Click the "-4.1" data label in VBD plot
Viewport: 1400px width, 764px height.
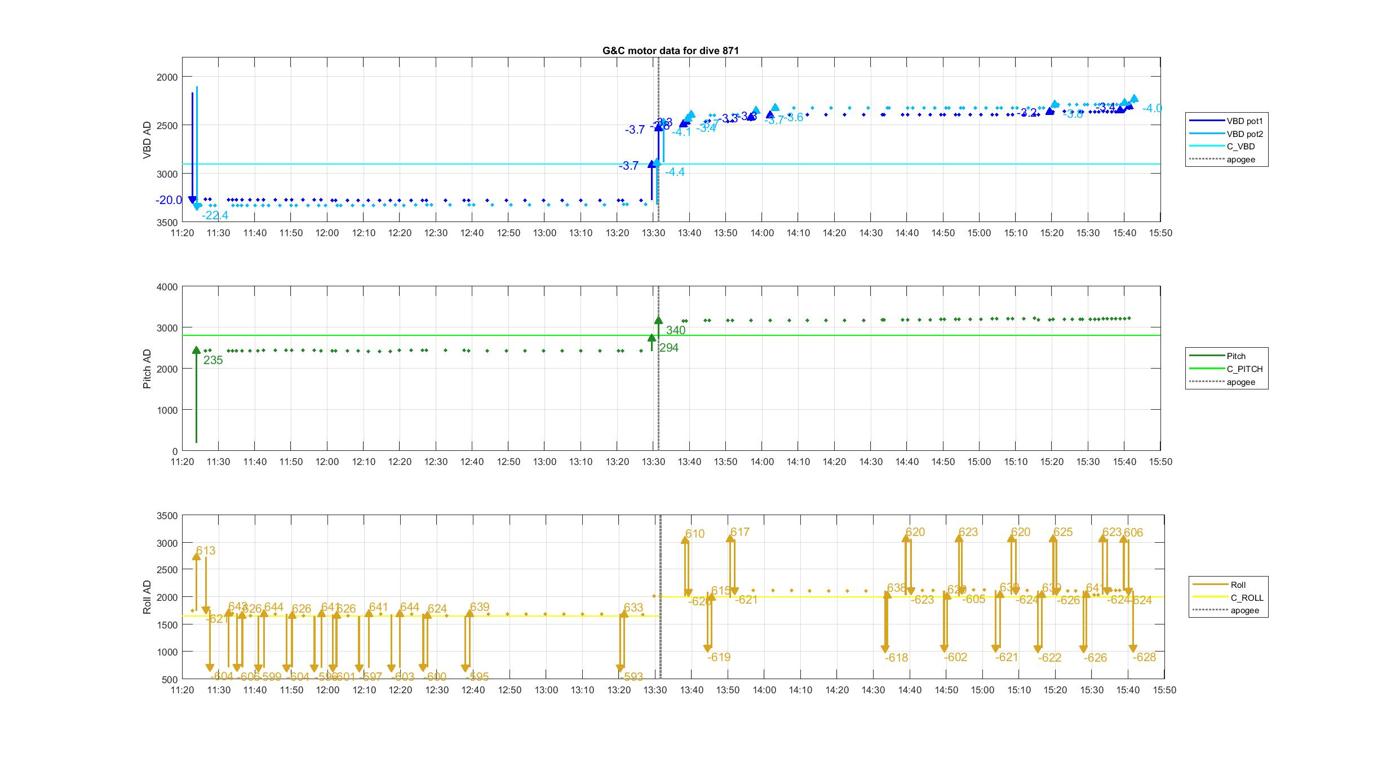(x=681, y=132)
